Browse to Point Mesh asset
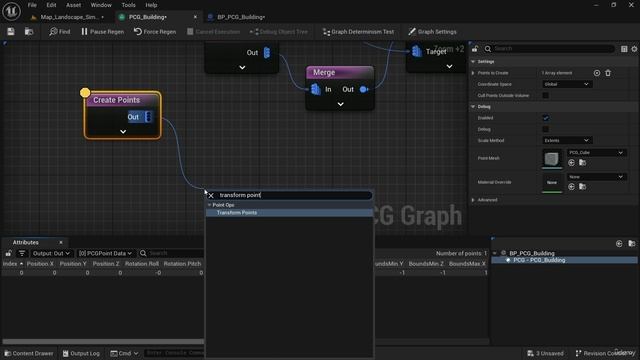This screenshot has width=640, height=360. tap(582, 162)
